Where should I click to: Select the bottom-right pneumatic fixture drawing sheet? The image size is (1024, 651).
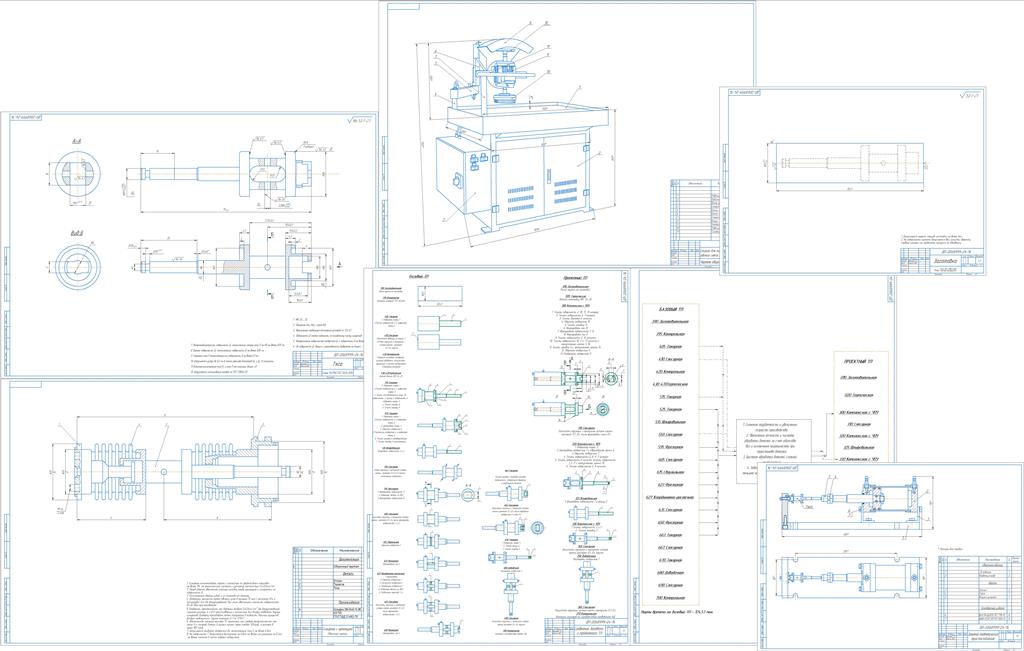pyautogui.click(x=891, y=556)
